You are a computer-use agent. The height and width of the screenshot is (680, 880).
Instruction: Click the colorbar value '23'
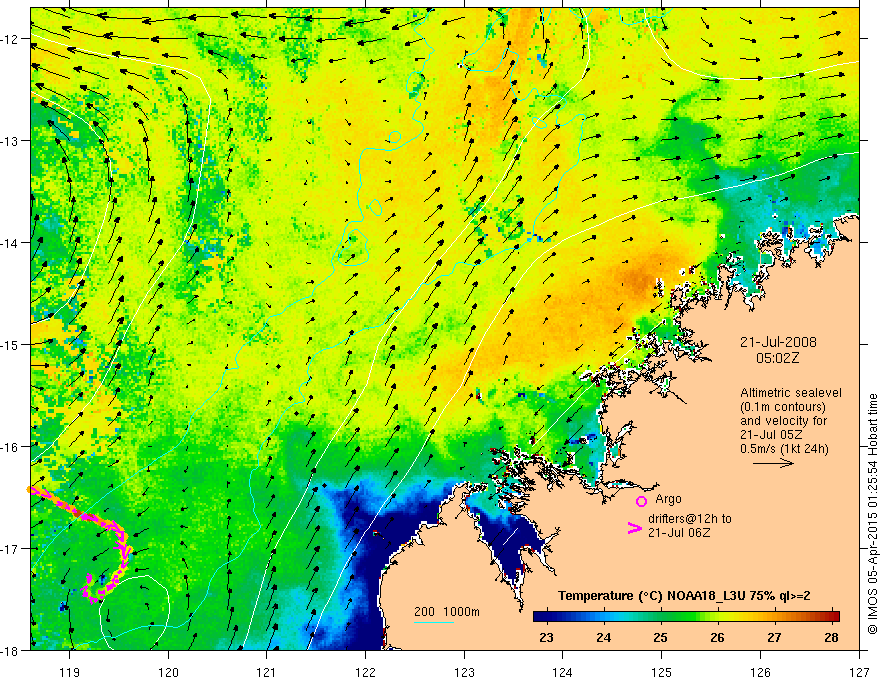click(x=546, y=637)
